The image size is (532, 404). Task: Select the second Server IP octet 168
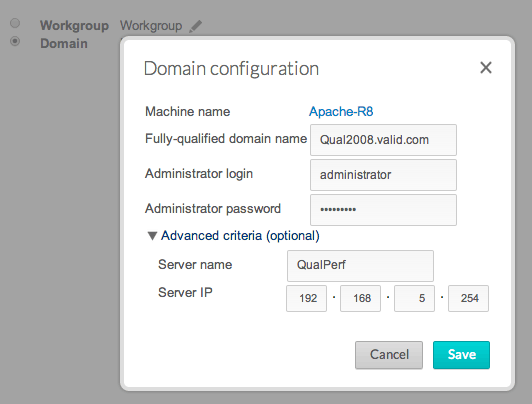(360, 299)
